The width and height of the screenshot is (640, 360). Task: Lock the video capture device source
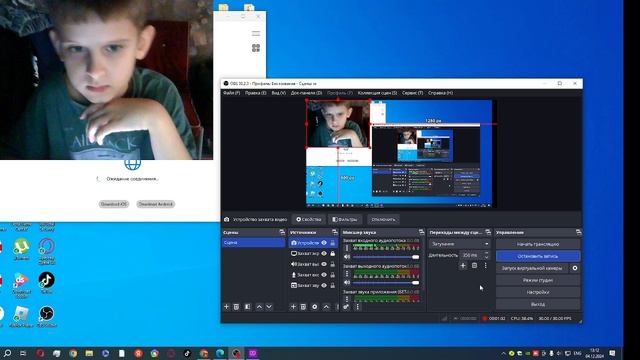pyautogui.click(x=333, y=243)
